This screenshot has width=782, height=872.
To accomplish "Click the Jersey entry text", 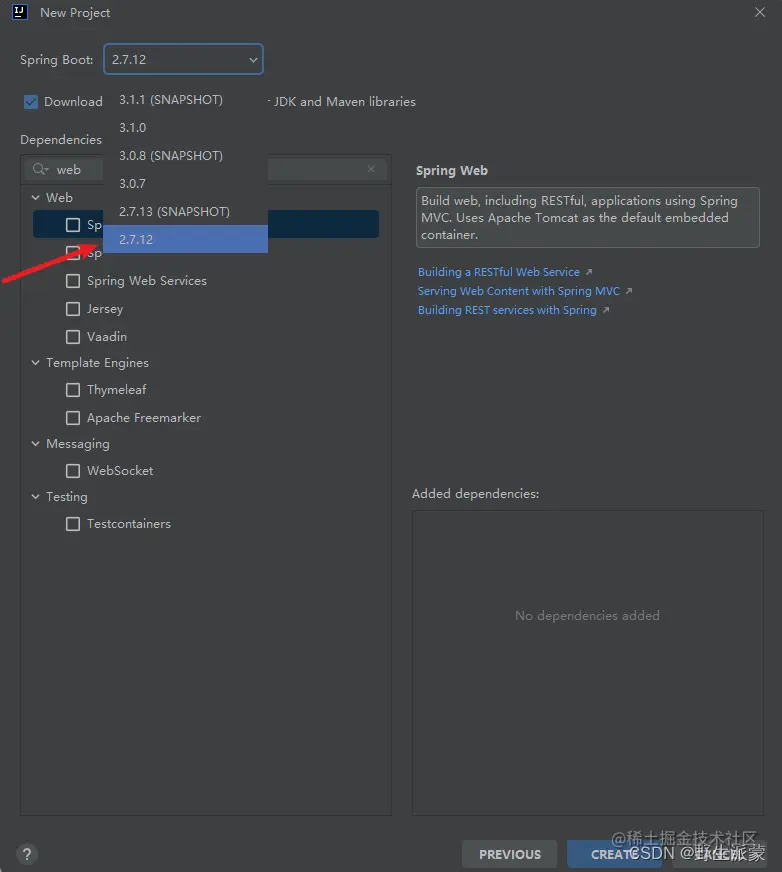I will coord(105,309).
